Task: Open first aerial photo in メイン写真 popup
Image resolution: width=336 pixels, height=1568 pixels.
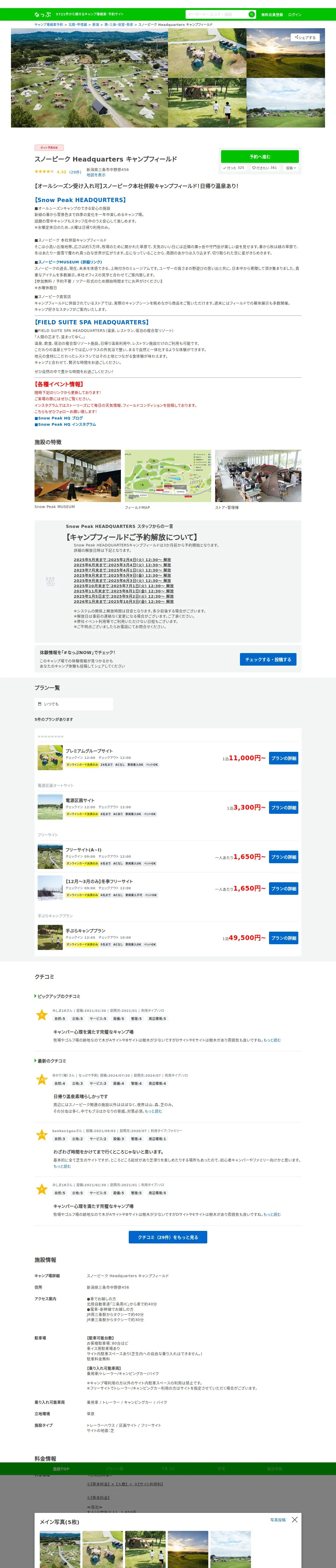Action: 60,1549
